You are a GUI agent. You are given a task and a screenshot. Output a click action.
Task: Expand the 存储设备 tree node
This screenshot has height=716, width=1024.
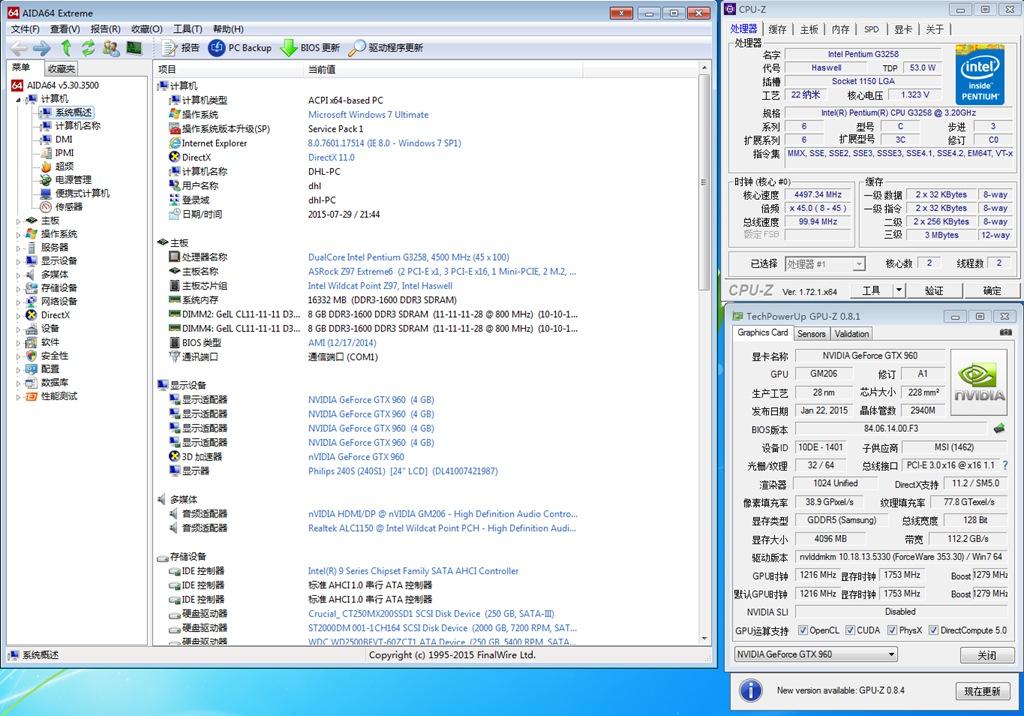click(x=18, y=288)
